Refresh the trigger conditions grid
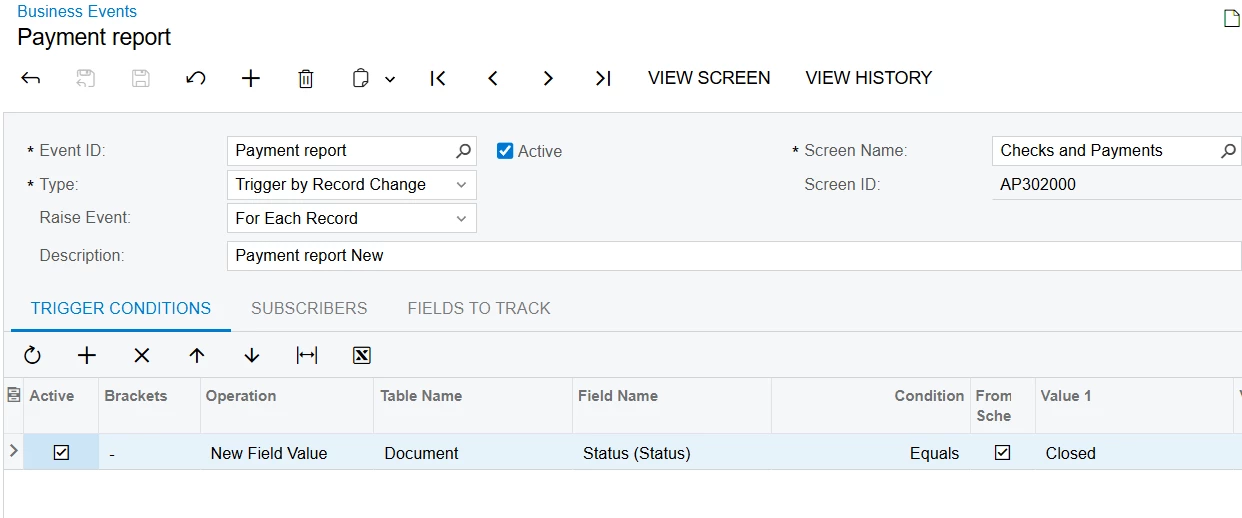Viewport: 1242px width, 518px height. pyautogui.click(x=32, y=355)
